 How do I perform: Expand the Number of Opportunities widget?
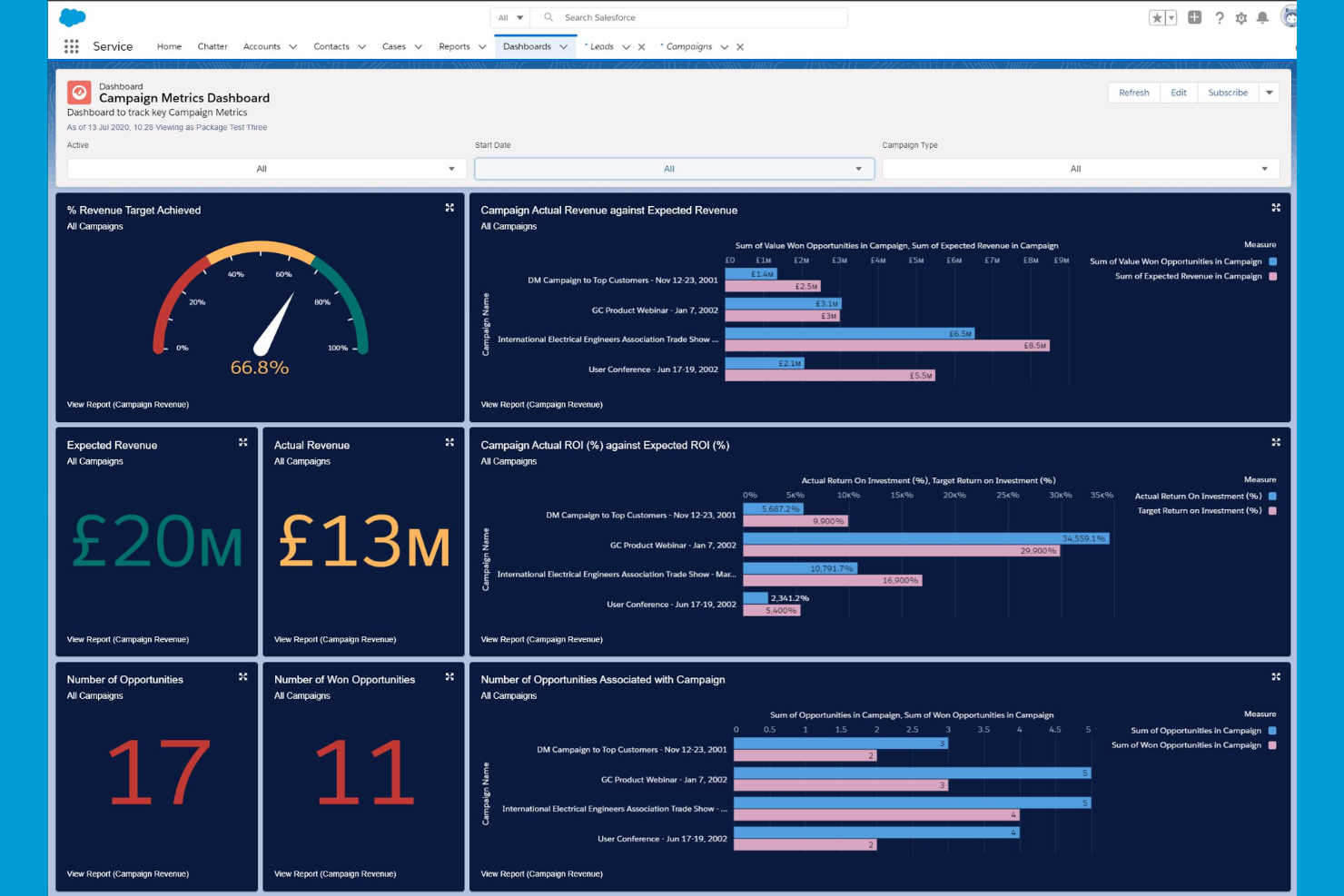click(x=243, y=676)
